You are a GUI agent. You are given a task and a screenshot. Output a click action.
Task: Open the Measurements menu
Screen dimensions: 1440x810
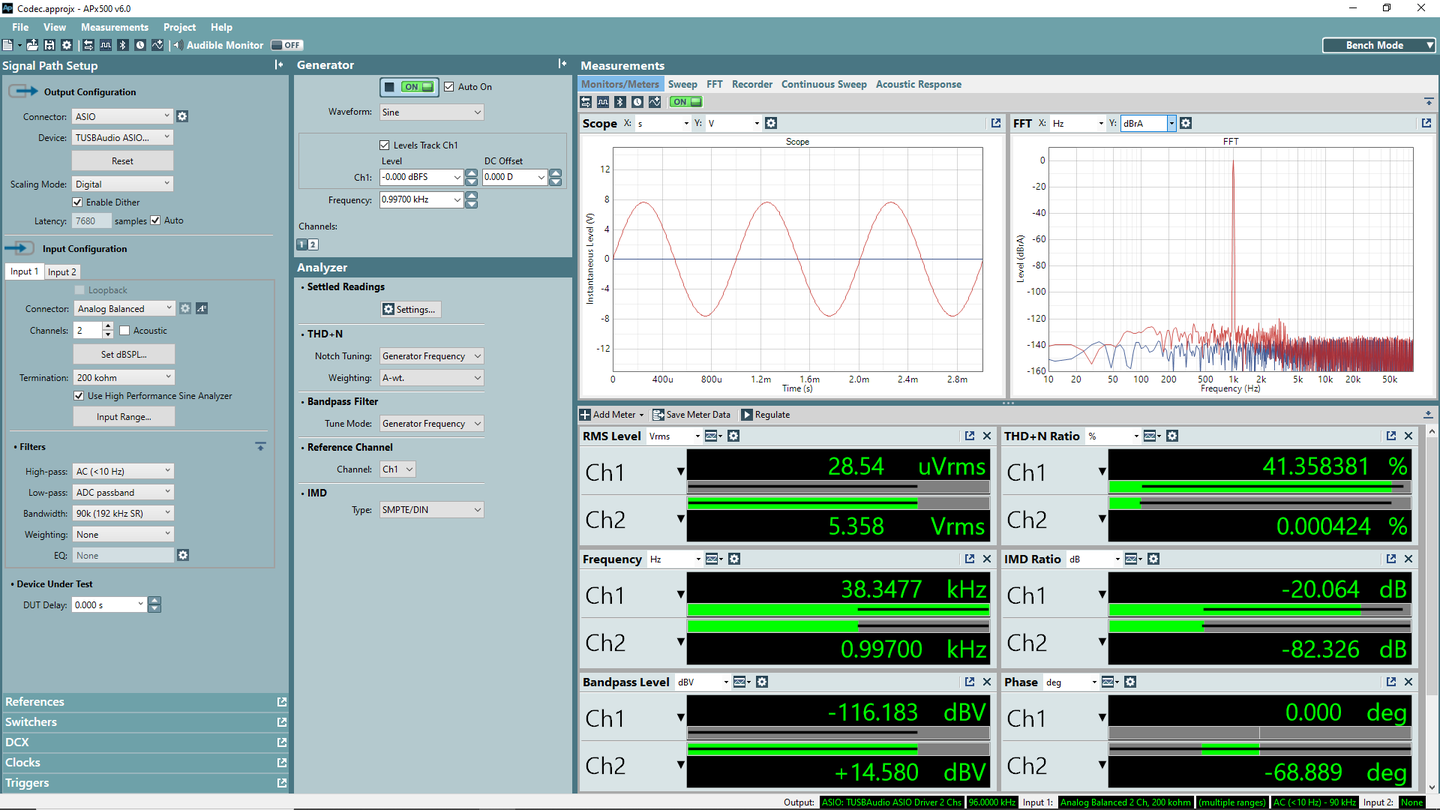114,27
